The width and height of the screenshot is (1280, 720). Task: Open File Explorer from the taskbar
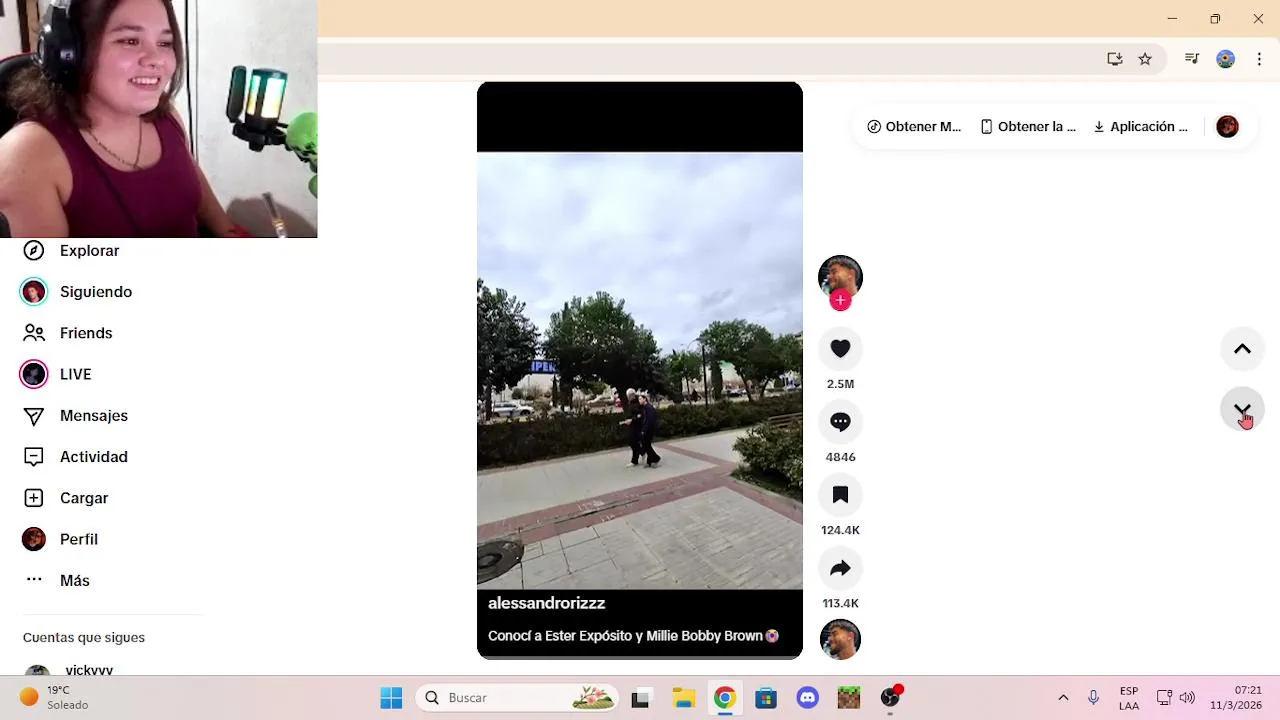683,698
